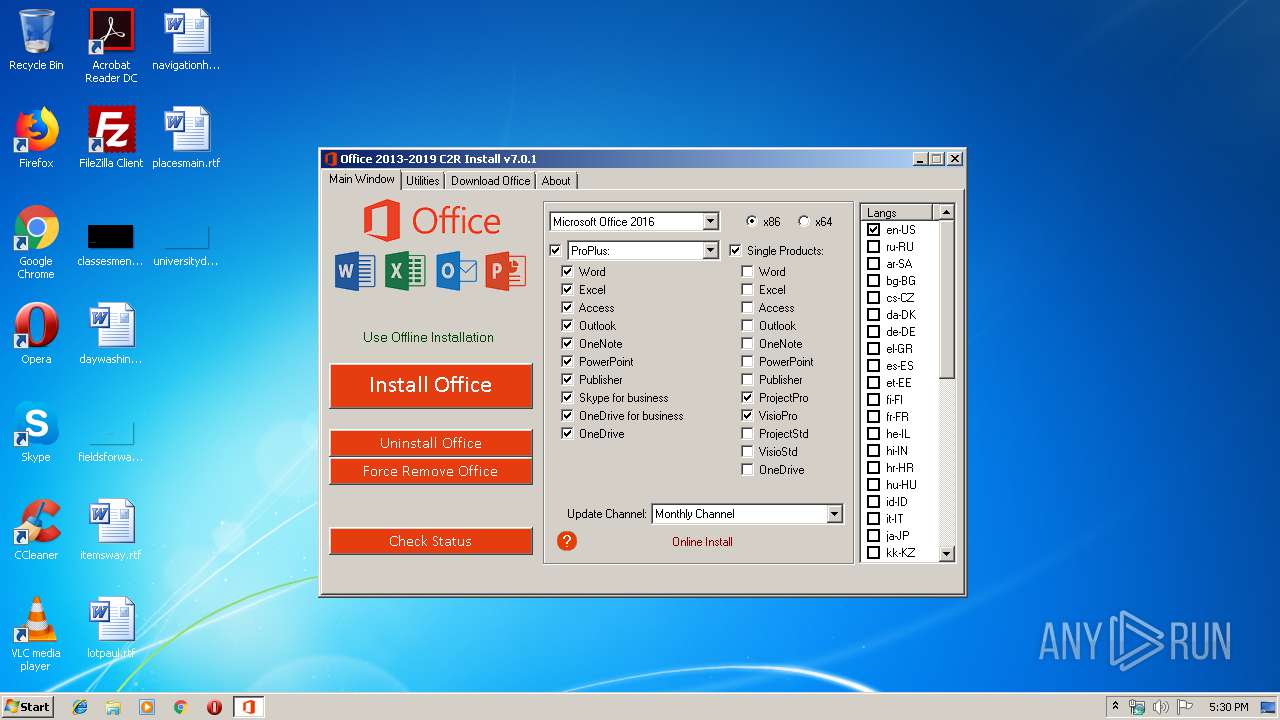Check the ru-RU language checkbox

point(873,246)
